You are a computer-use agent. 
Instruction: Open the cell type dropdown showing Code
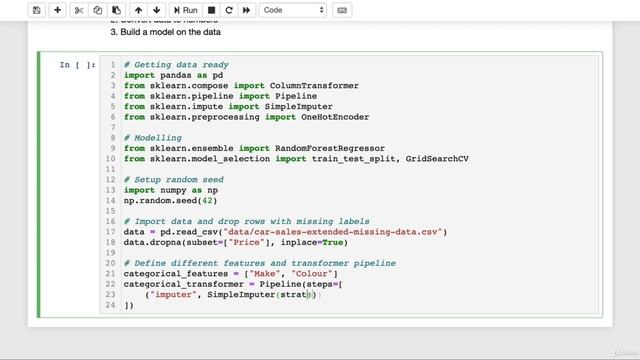[293, 10]
